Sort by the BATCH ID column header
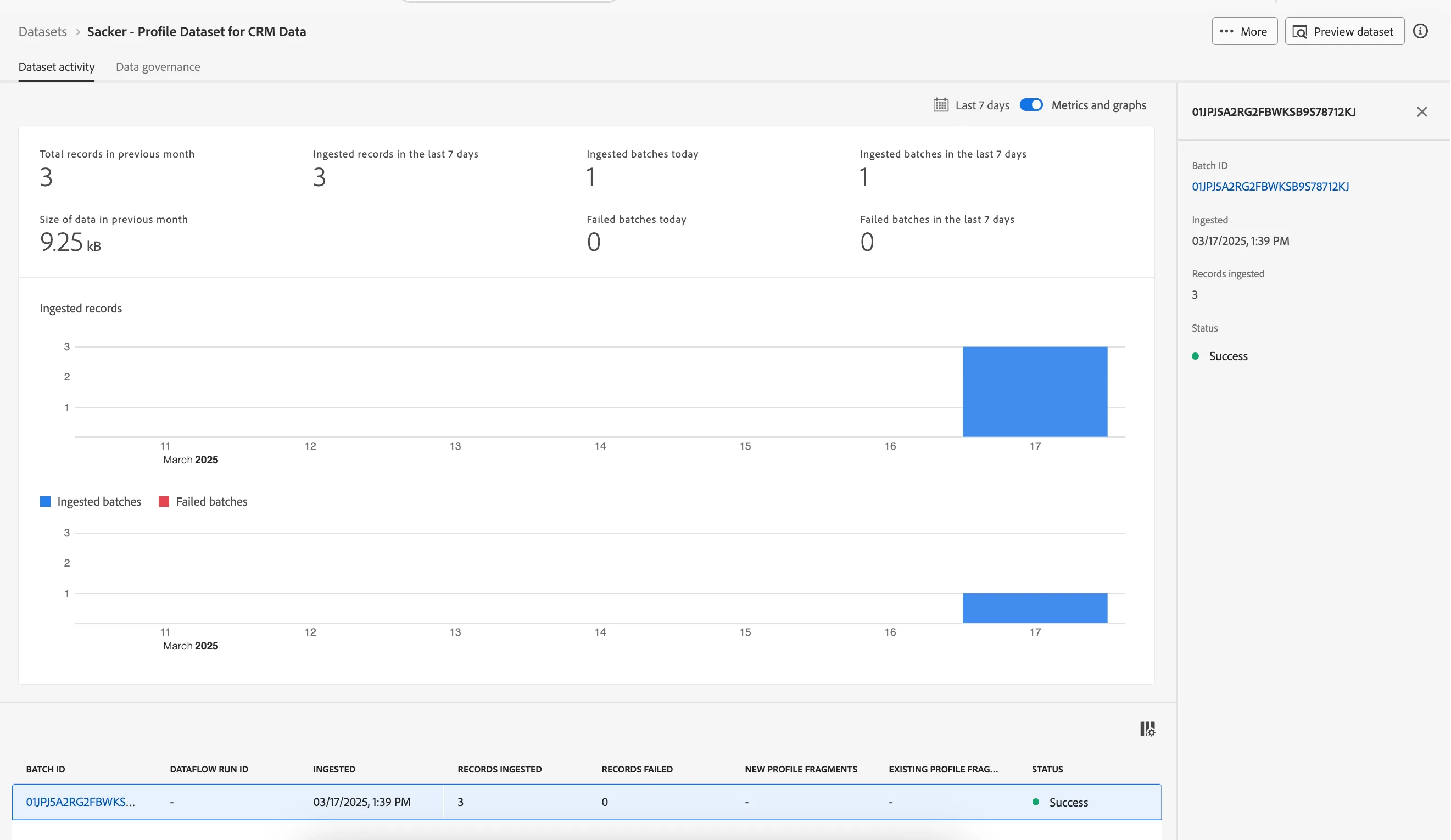1451x840 pixels. (46, 769)
